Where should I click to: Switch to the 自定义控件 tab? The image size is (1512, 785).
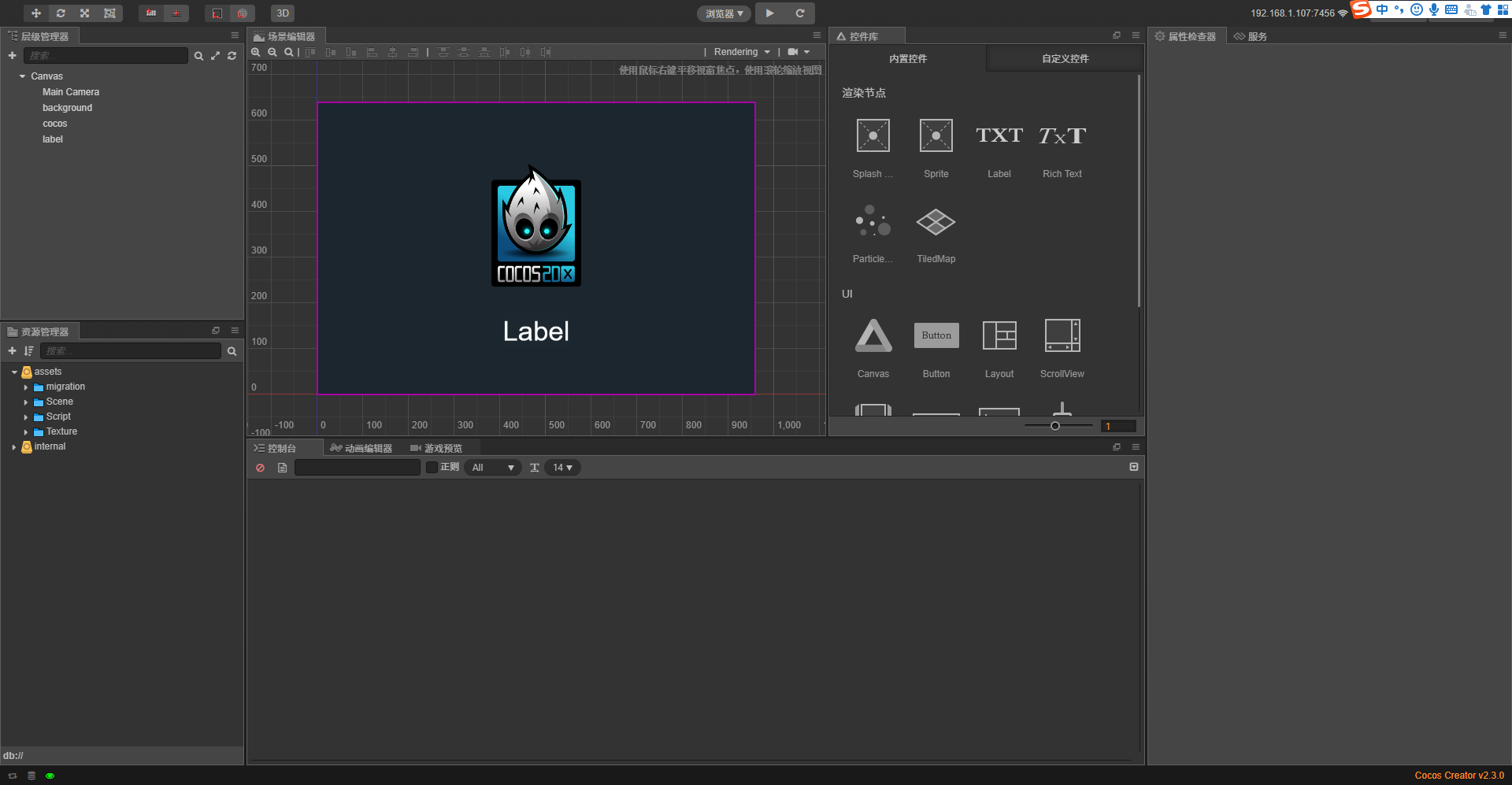coord(1065,58)
